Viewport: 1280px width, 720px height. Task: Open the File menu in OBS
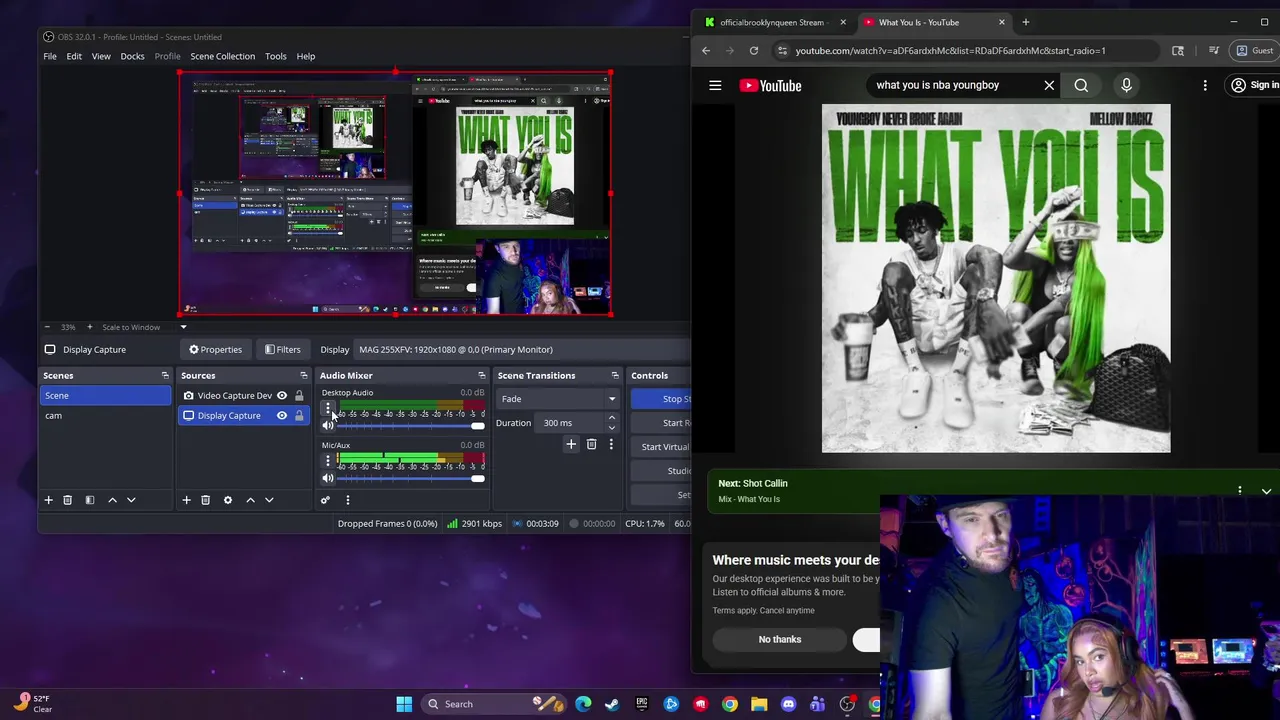click(x=50, y=56)
